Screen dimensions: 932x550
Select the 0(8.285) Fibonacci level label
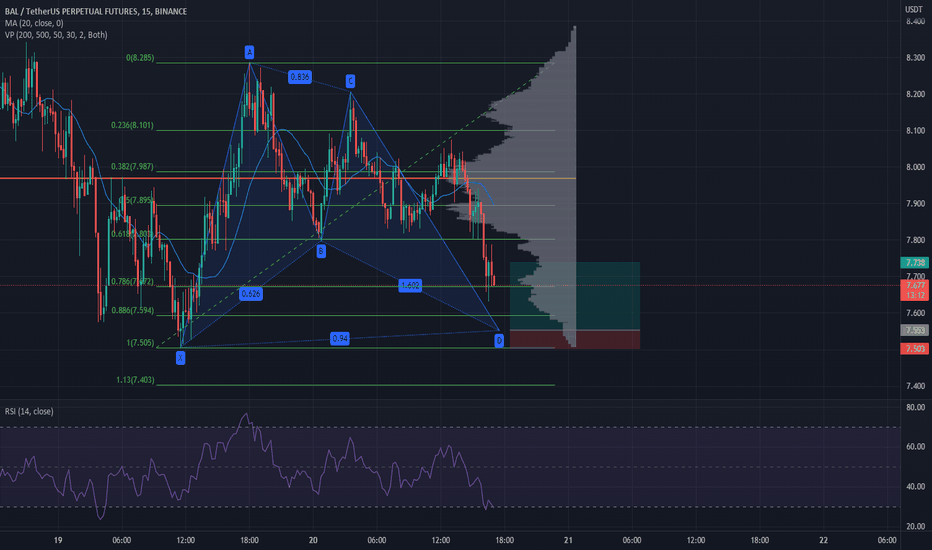[140, 58]
